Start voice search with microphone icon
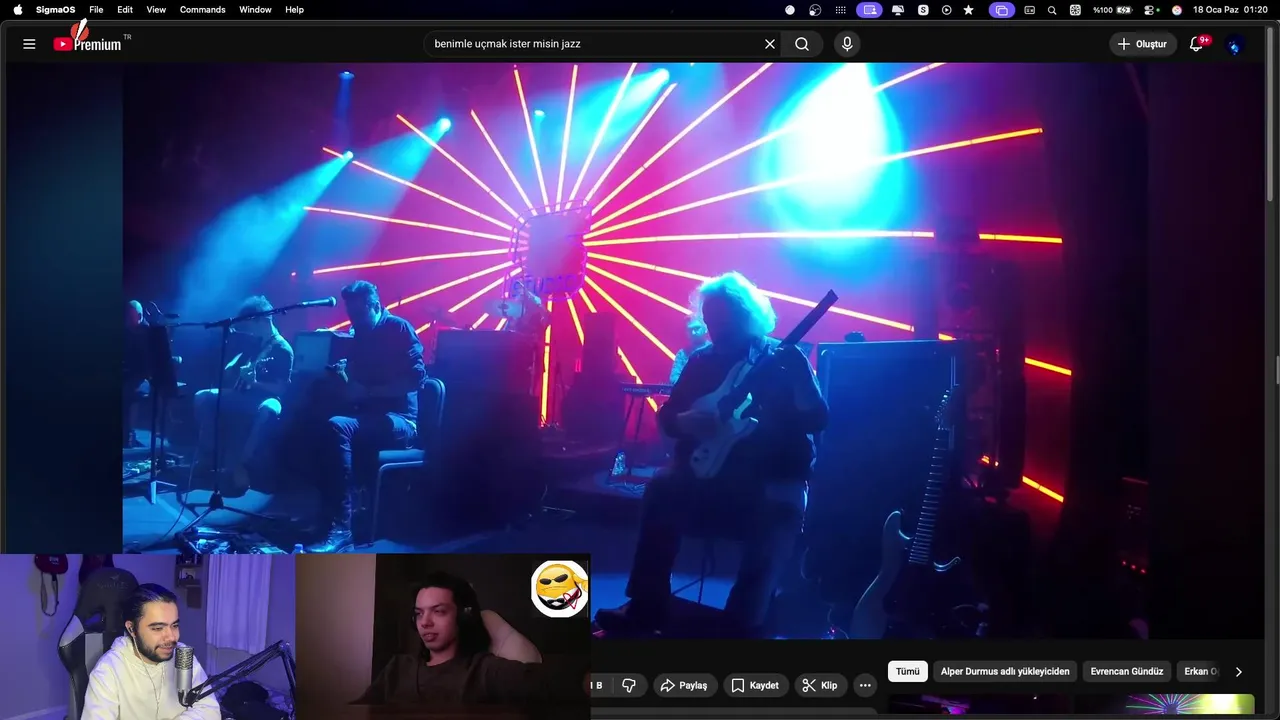 [847, 44]
